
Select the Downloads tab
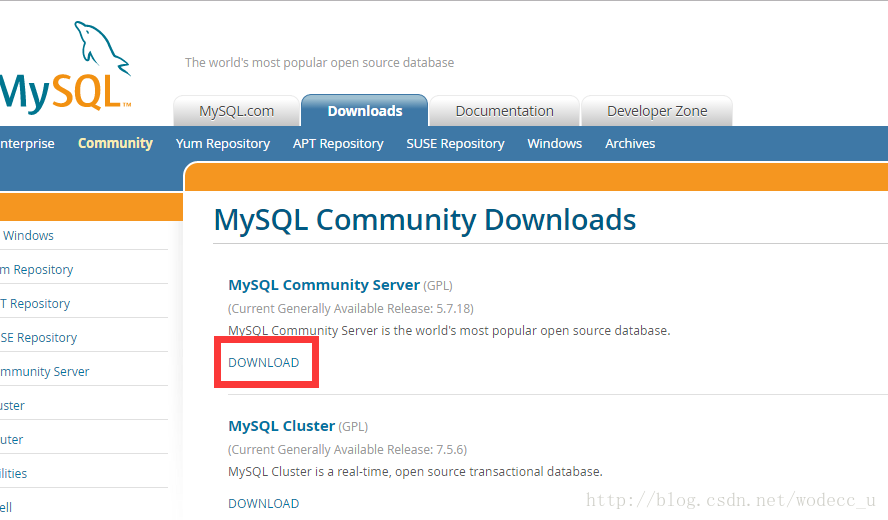pos(365,110)
